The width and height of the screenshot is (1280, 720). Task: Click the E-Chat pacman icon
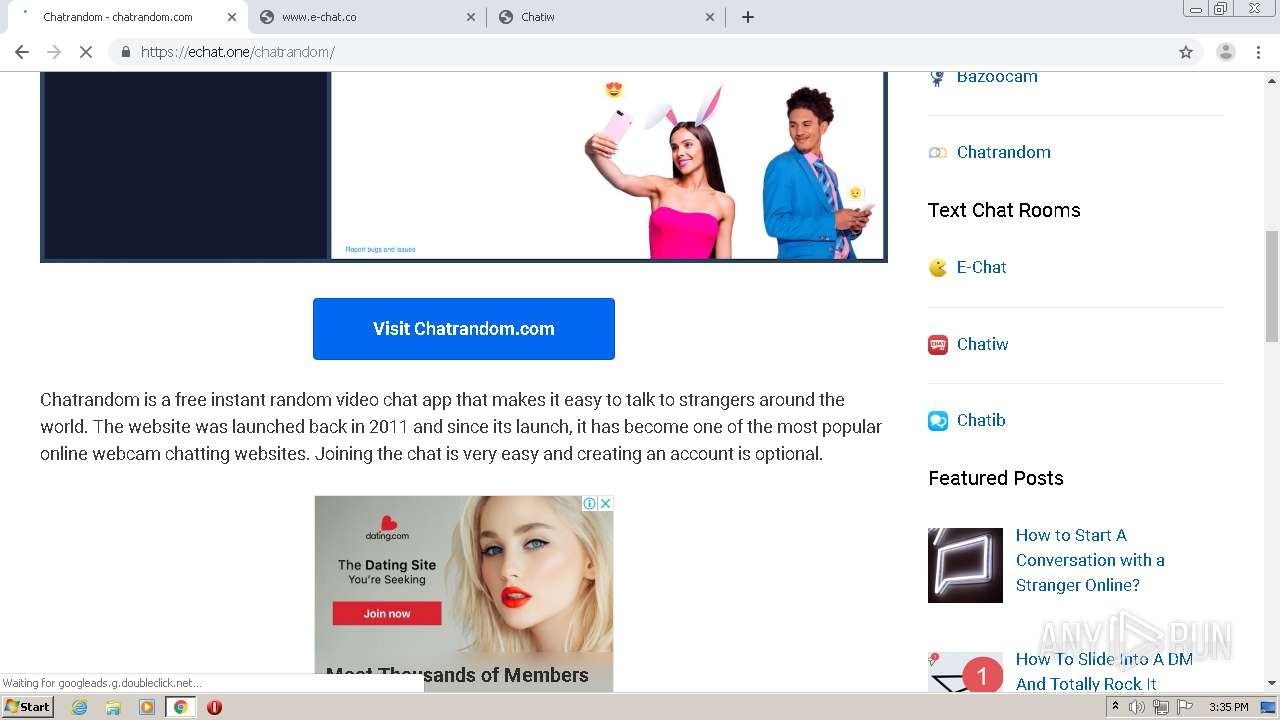point(937,267)
